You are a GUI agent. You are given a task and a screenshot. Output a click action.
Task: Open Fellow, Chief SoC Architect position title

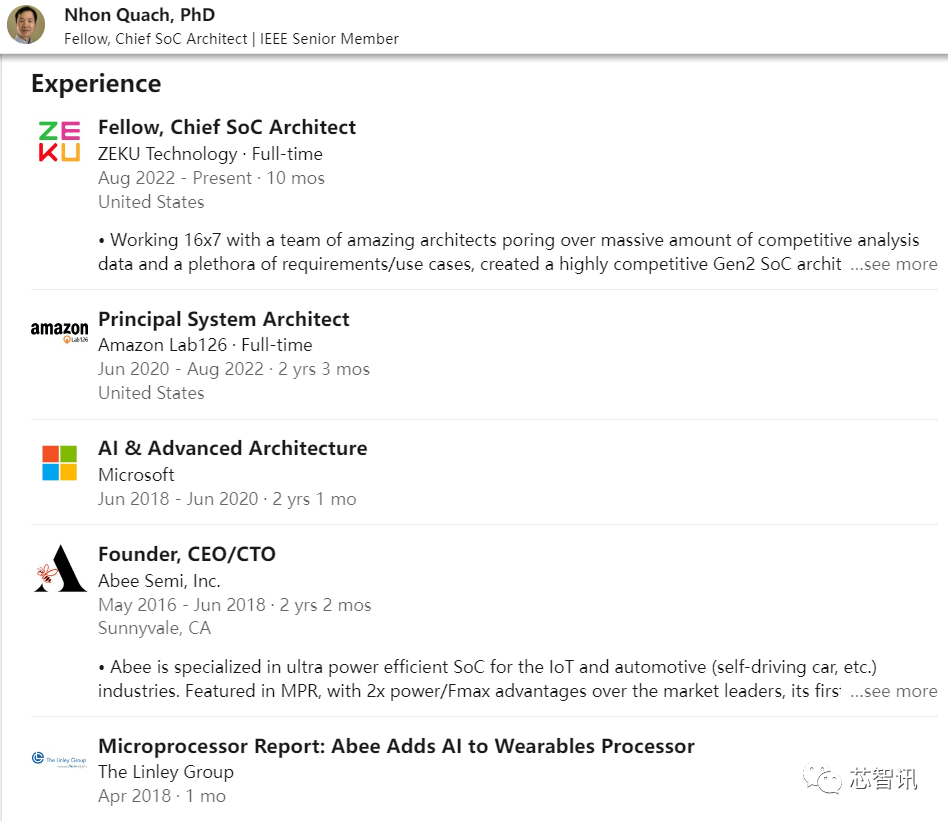[227, 127]
